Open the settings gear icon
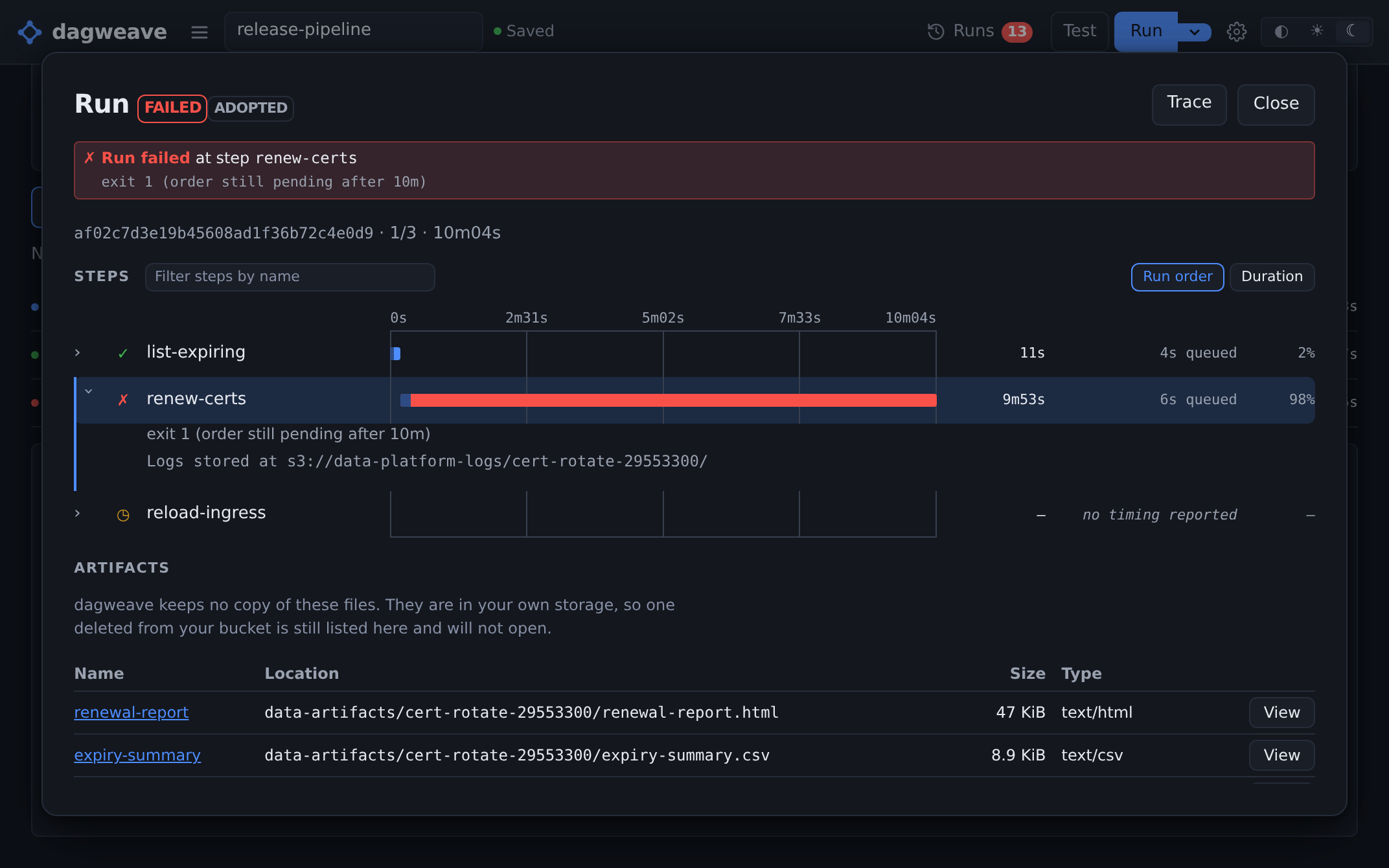This screenshot has height=868, width=1389. click(x=1237, y=32)
